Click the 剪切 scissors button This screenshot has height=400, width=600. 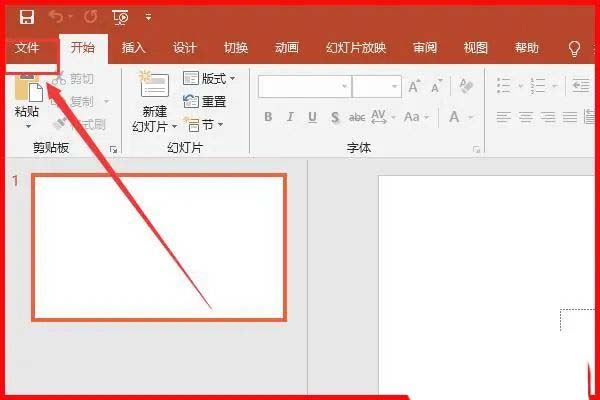click(x=73, y=79)
